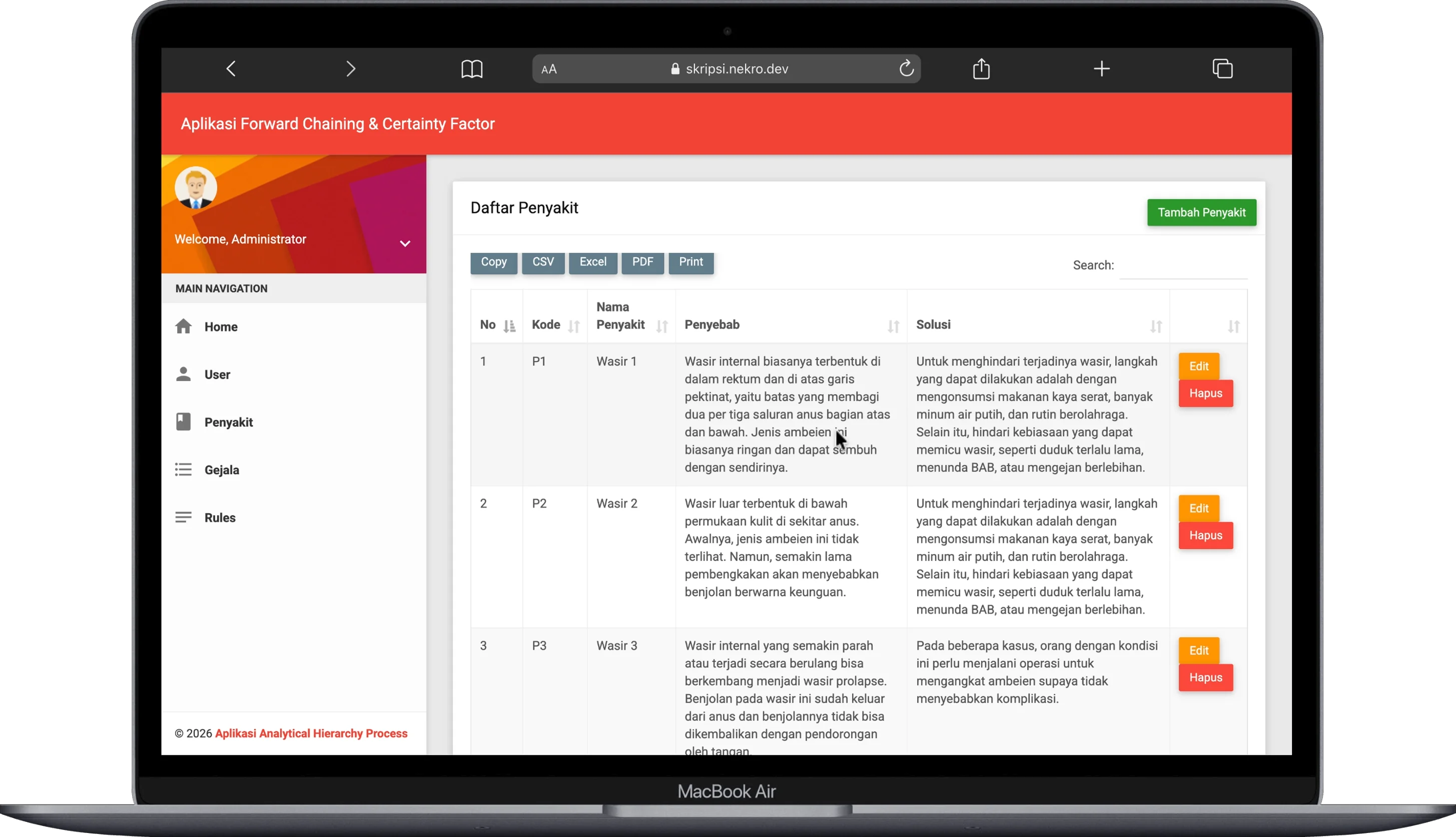The image size is (1456, 837).
Task: Open the browser share icon
Action: coord(981,69)
